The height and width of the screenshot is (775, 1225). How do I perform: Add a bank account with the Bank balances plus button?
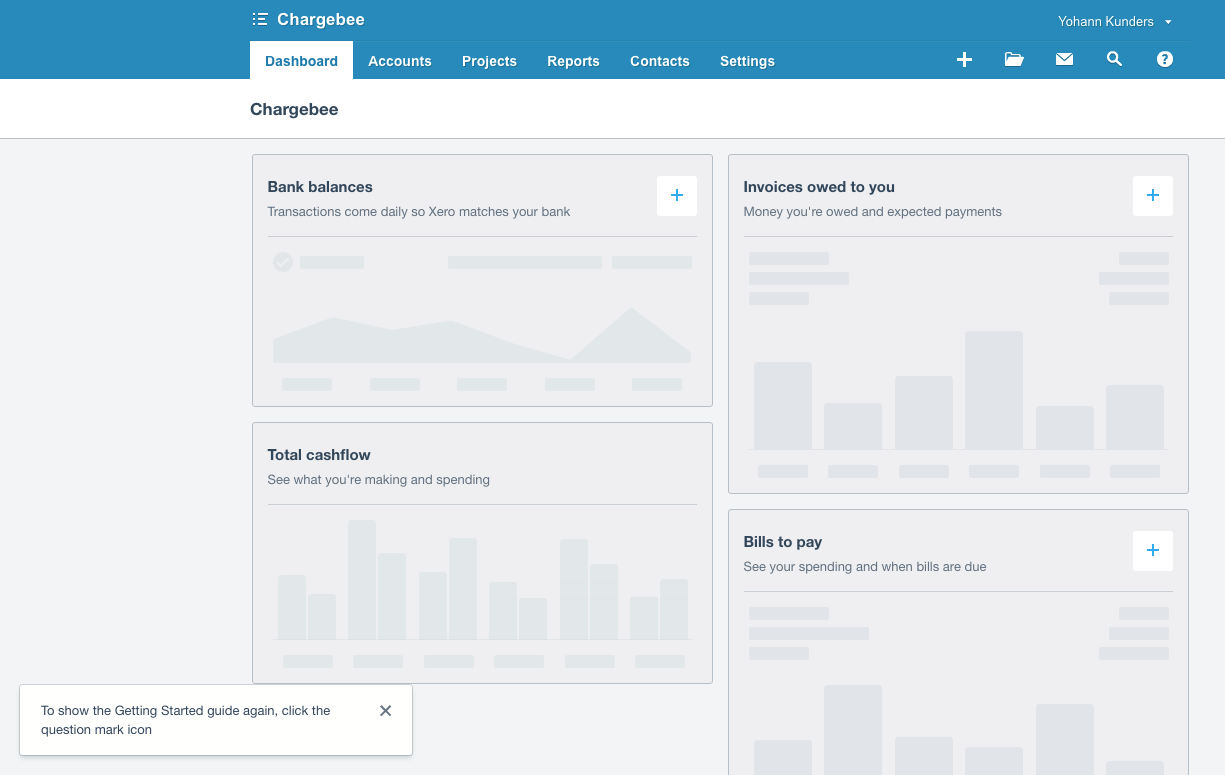point(677,195)
